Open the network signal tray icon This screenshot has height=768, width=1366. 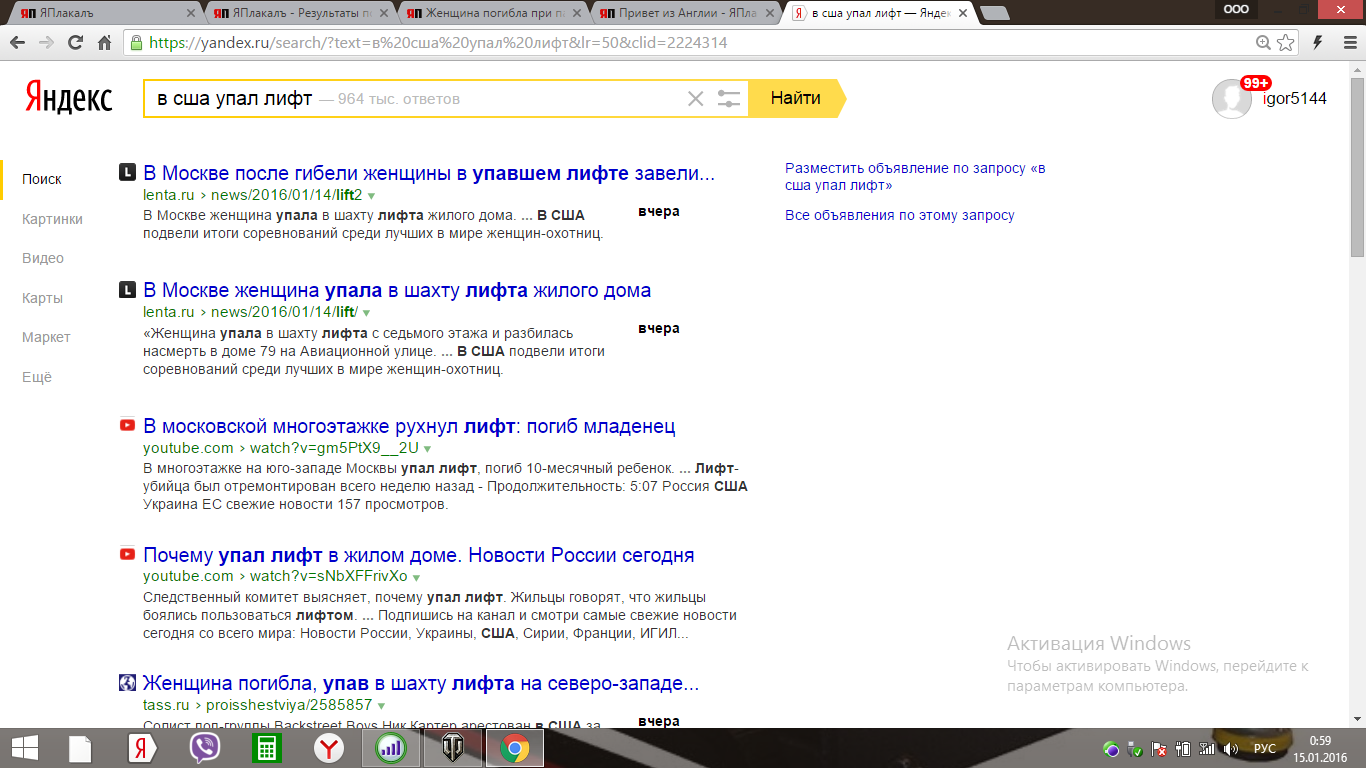click(1207, 748)
